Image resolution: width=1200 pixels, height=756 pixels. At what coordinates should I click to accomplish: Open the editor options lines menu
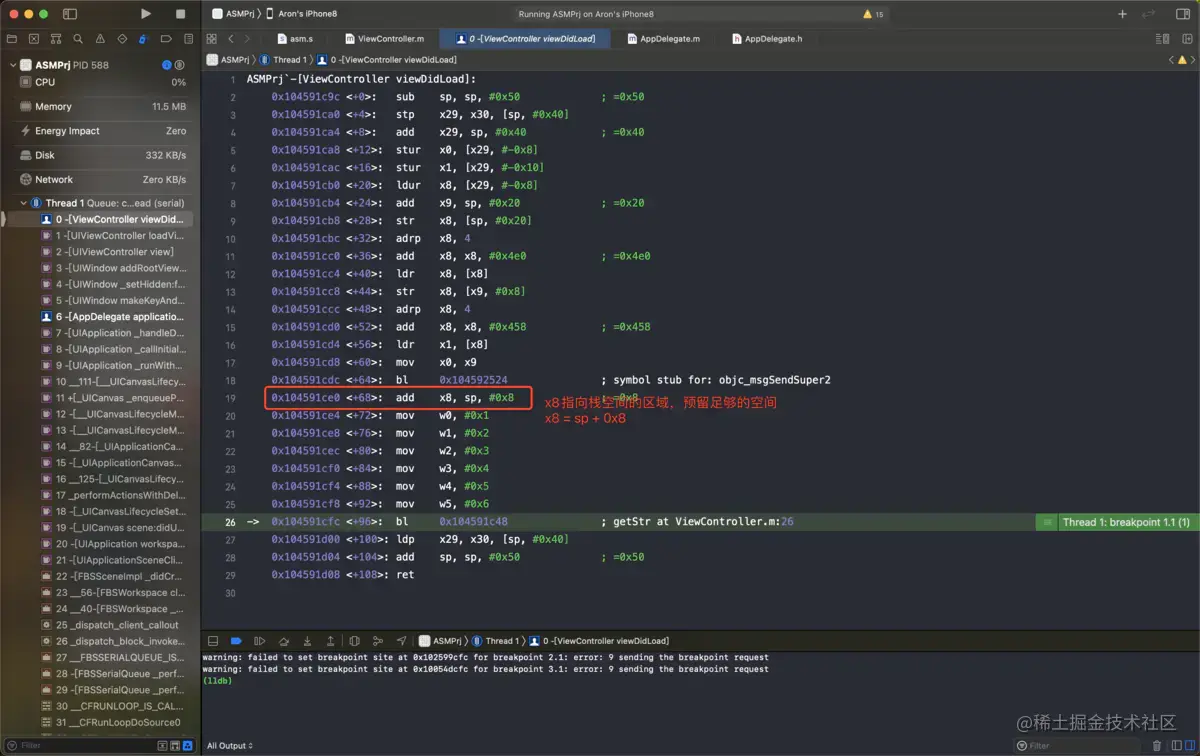(x=1162, y=39)
